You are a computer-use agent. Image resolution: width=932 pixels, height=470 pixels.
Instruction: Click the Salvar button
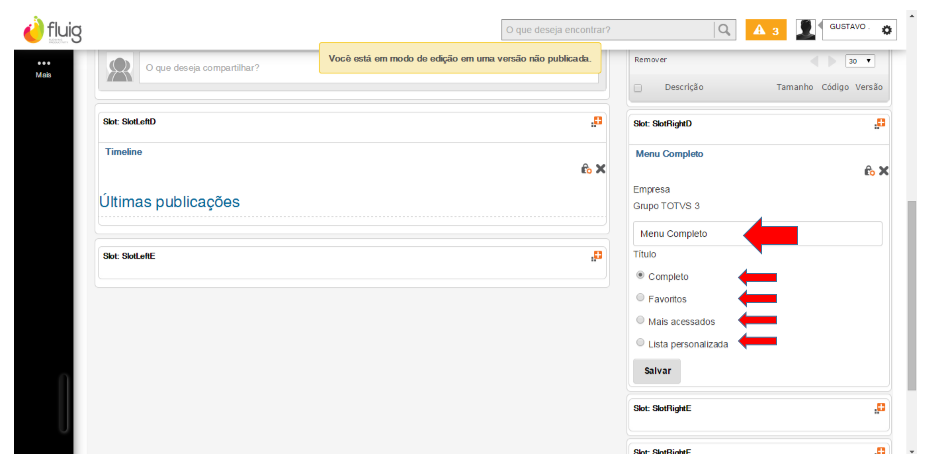click(657, 370)
